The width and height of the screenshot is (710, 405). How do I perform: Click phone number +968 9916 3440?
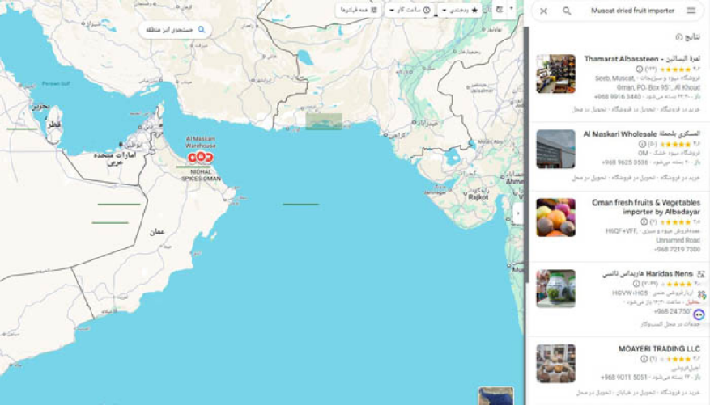[x=617, y=96]
